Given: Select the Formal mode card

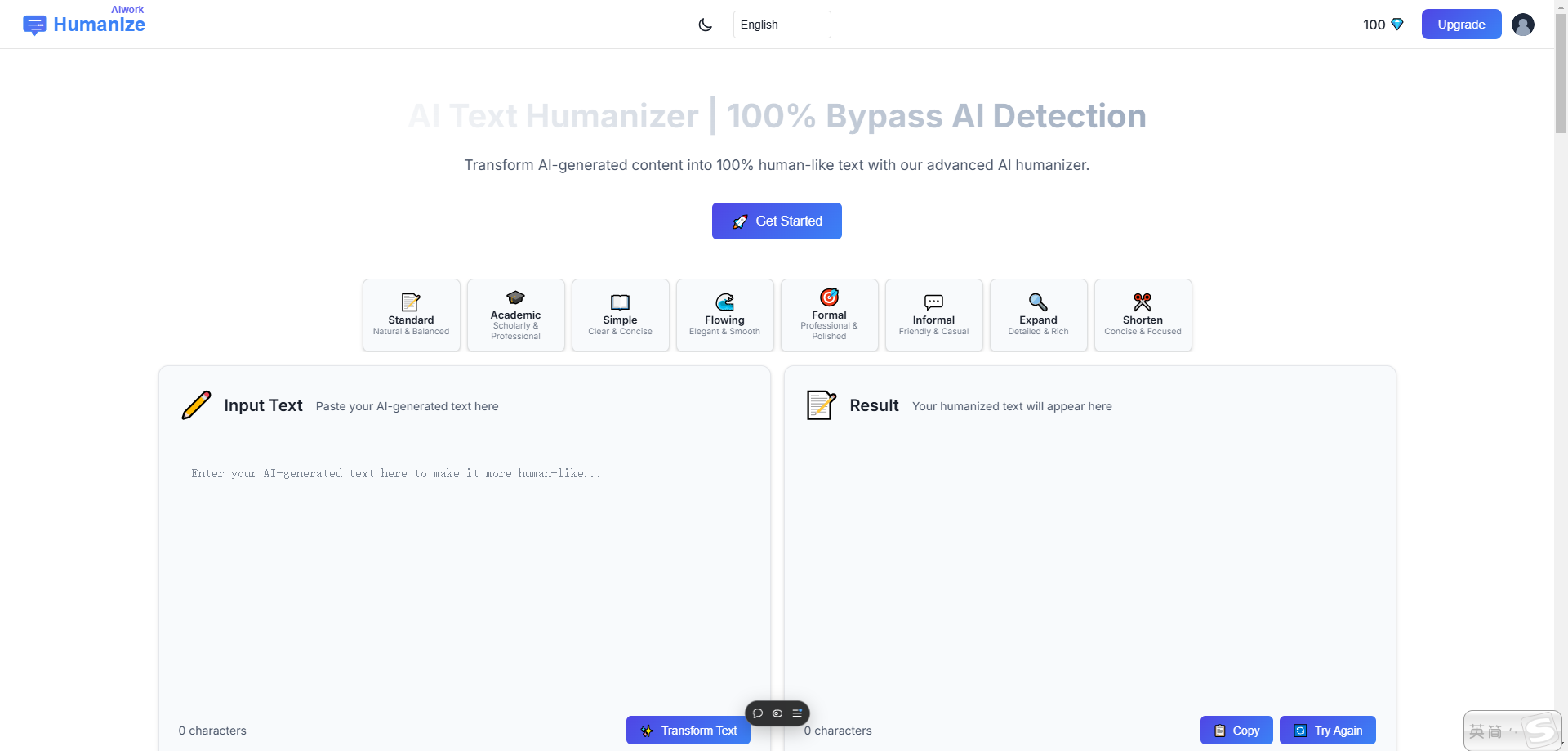Looking at the screenshot, I should (830, 315).
